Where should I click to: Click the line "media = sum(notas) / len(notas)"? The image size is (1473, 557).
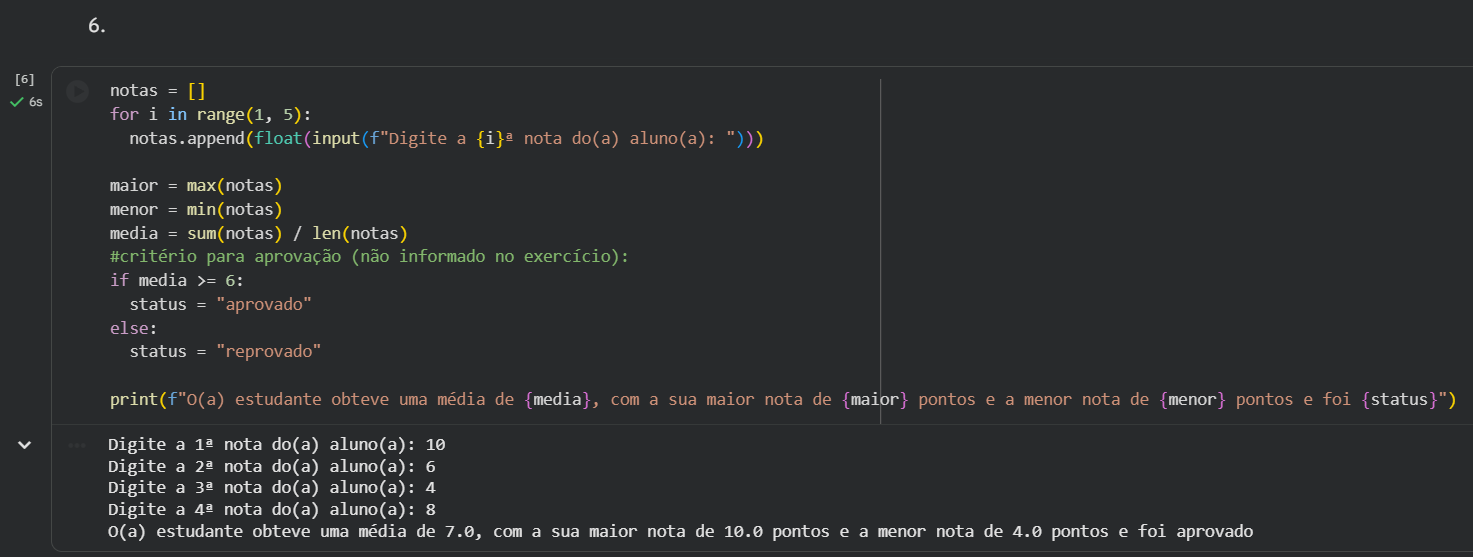pyautogui.click(x=260, y=234)
